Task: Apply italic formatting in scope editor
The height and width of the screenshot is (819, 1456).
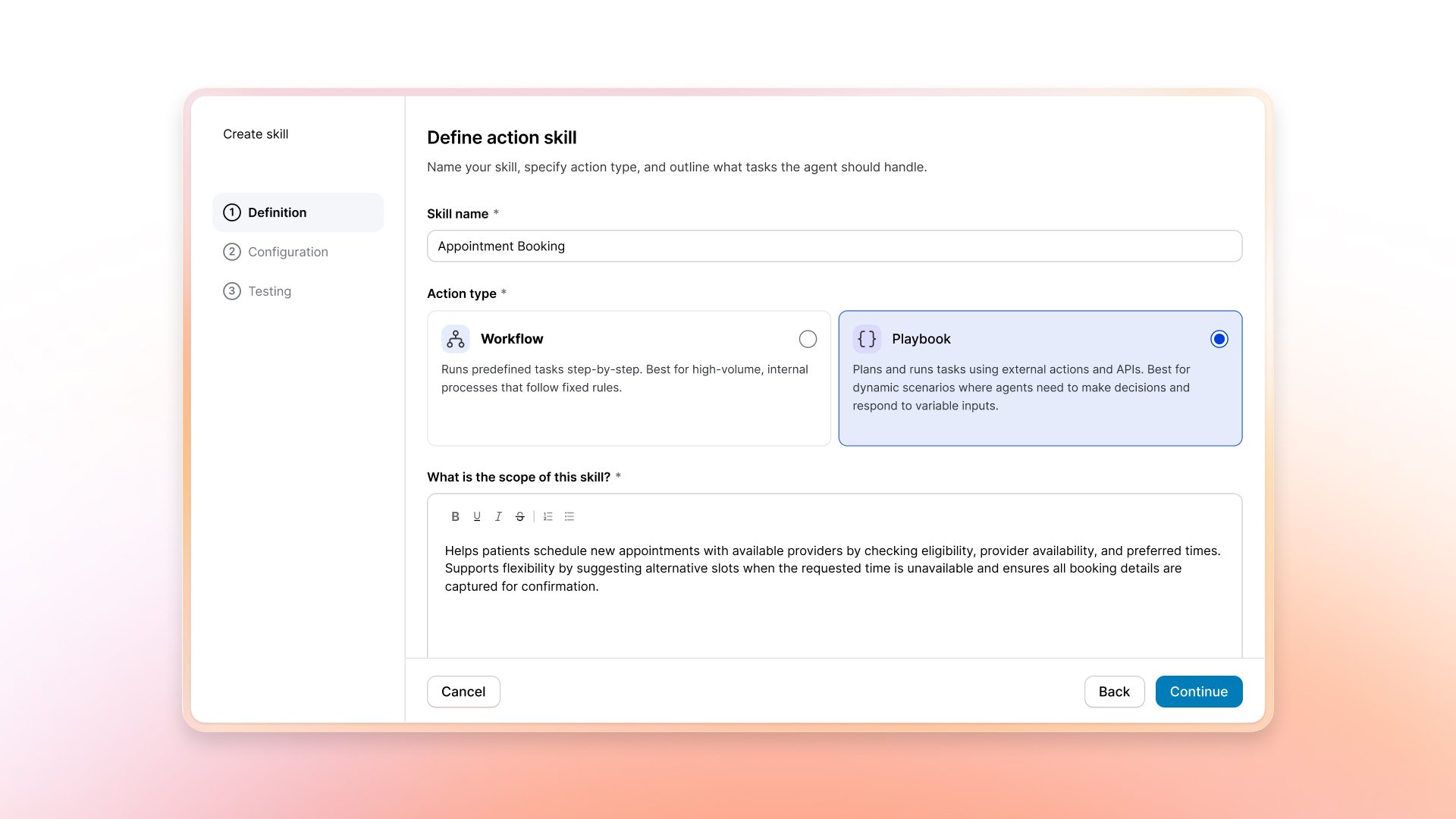Action: 498,516
